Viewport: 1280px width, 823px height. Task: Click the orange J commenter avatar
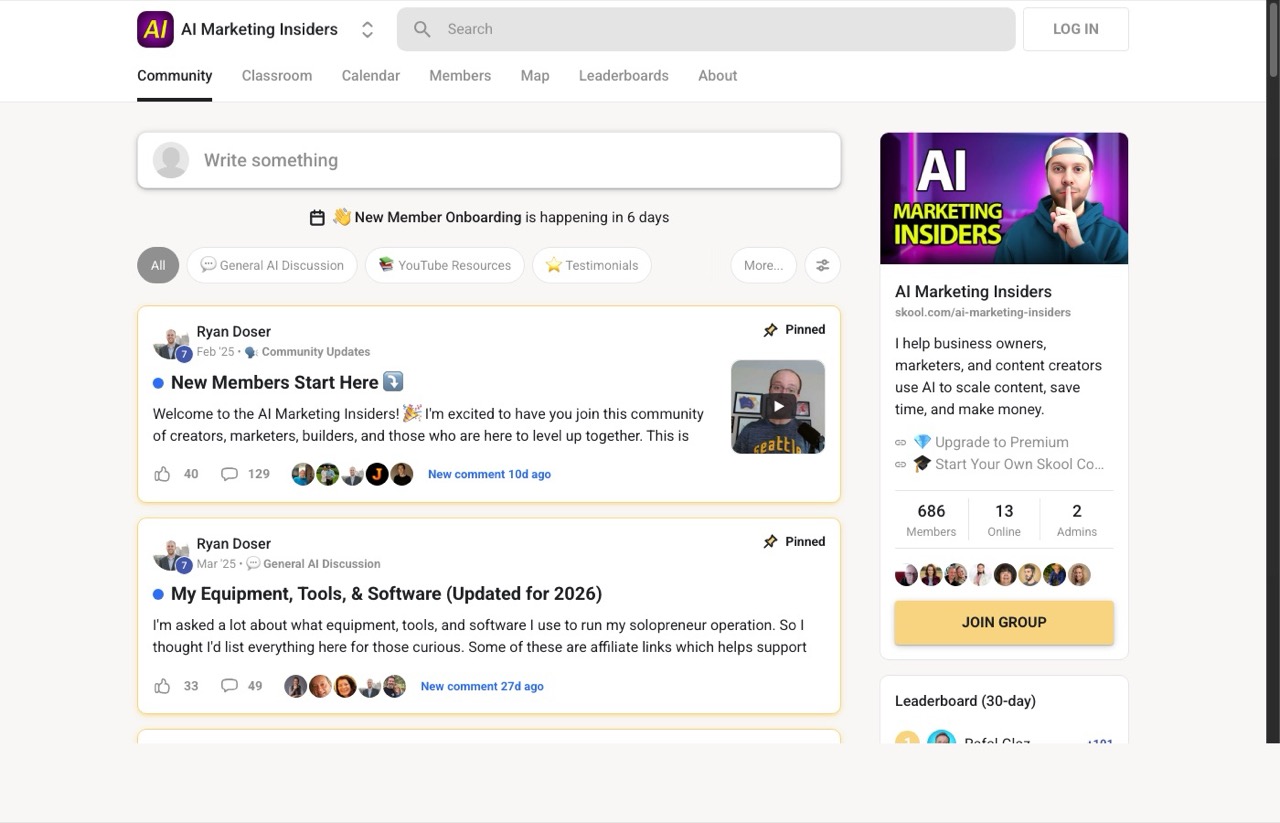click(x=377, y=474)
